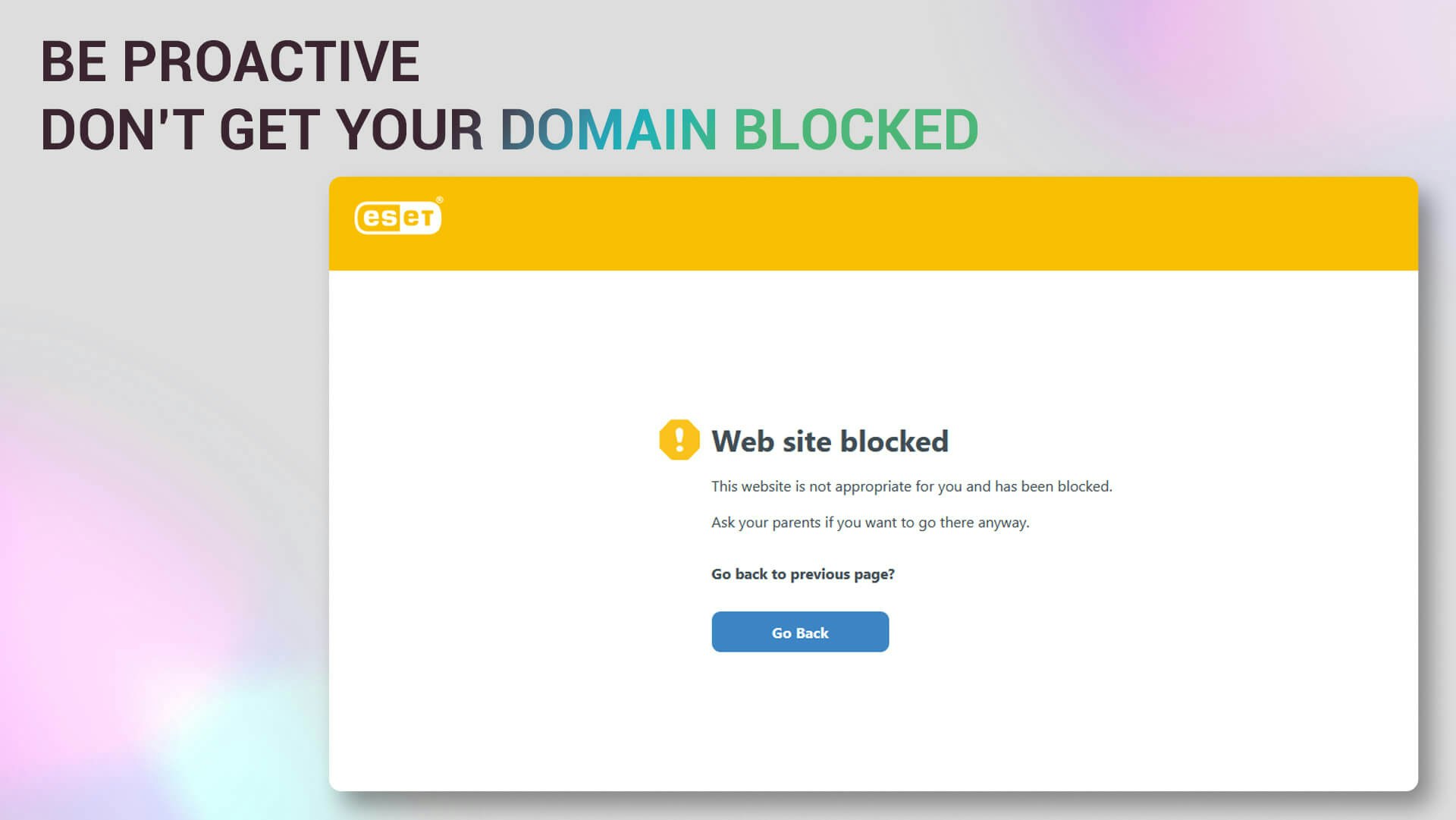Image resolution: width=1456 pixels, height=820 pixels.
Task: Click the empty yellow ESET header banner
Action: [x=910, y=224]
